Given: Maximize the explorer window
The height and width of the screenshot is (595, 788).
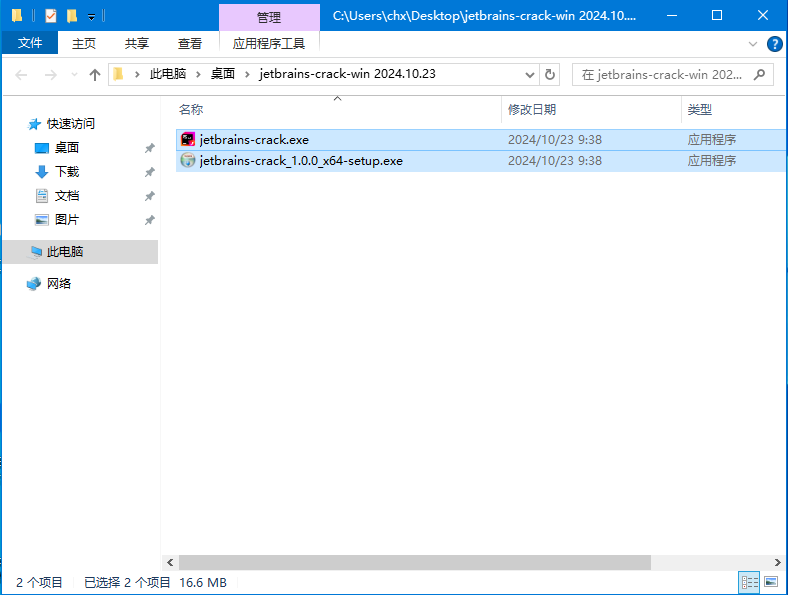Looking at the screenshot, I should click(717, 16).
